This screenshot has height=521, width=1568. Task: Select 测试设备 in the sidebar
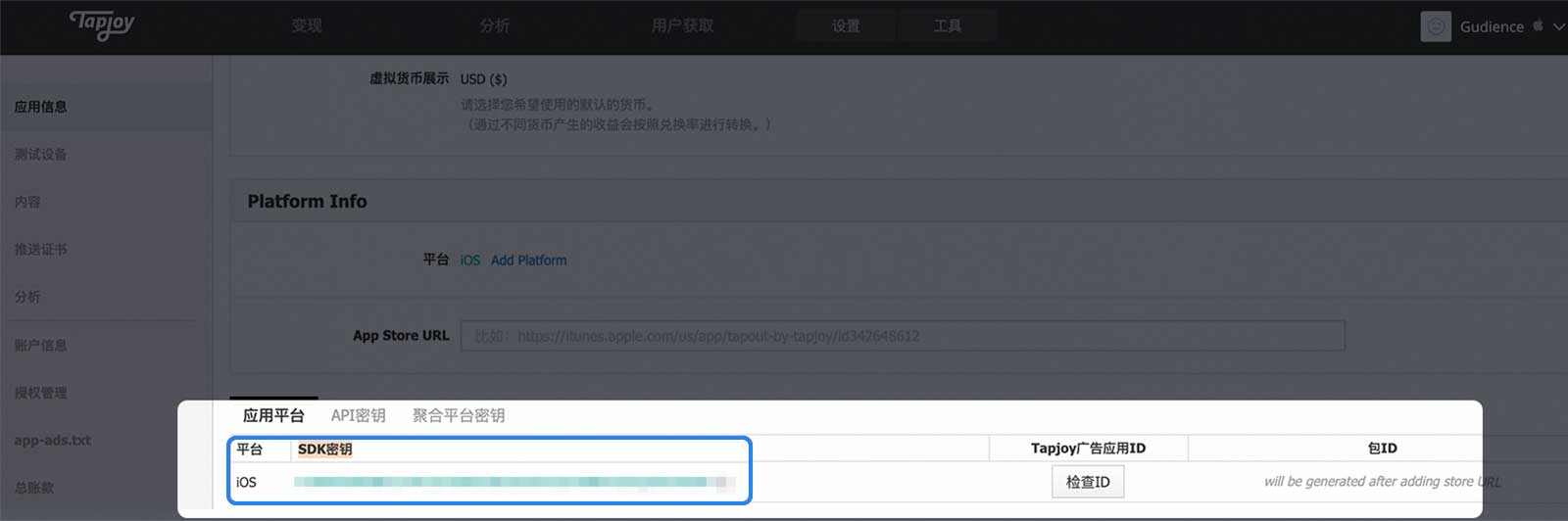(41, 155)
